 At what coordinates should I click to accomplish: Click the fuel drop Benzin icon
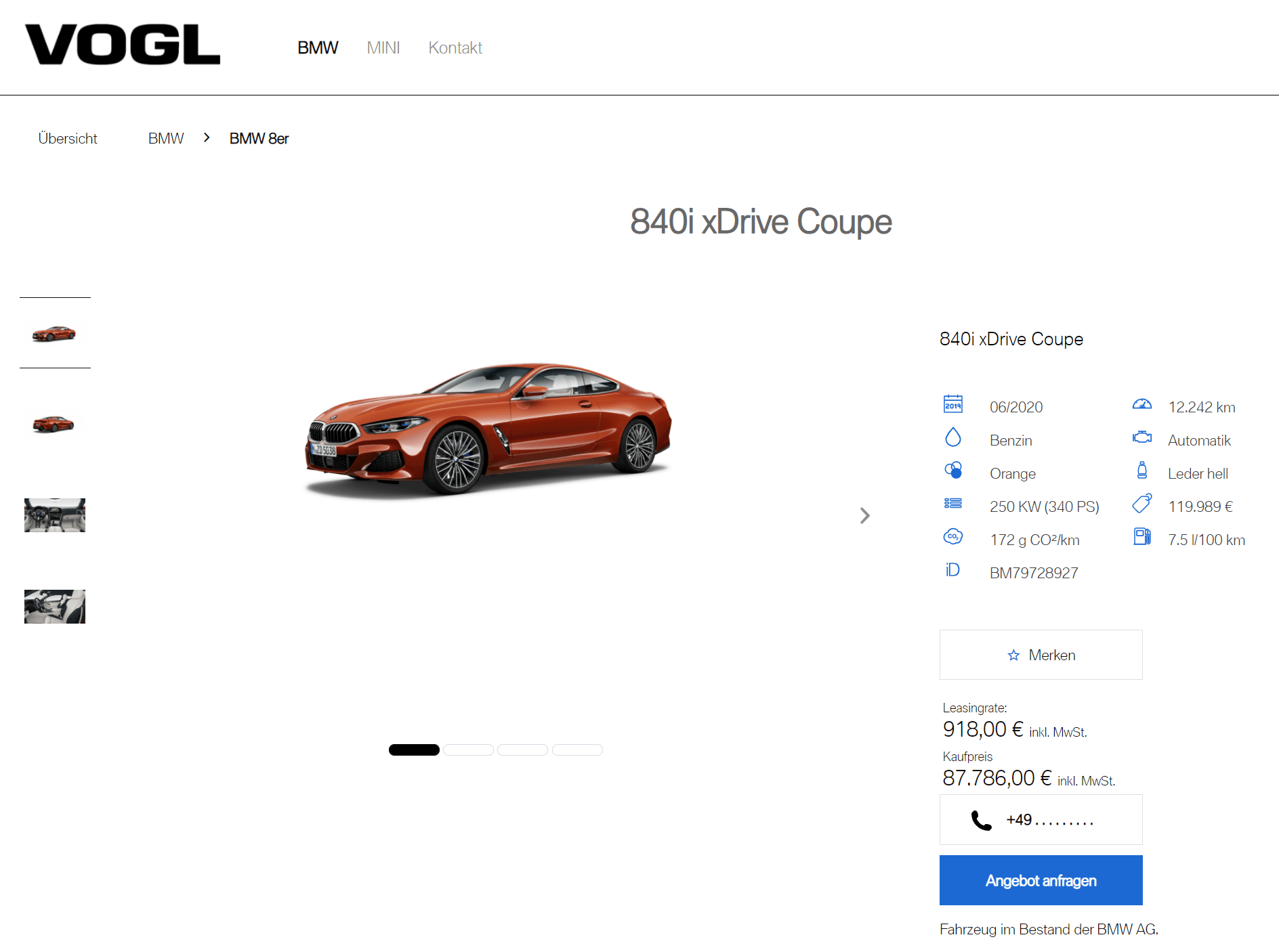click(x=953, y=437)
